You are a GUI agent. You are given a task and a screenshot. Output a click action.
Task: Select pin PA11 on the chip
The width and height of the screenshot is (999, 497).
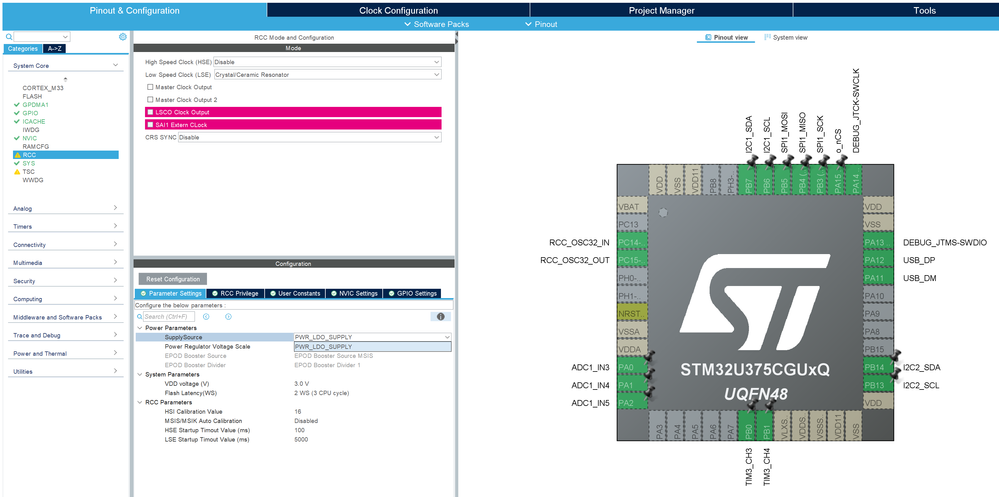pos(879,278)
